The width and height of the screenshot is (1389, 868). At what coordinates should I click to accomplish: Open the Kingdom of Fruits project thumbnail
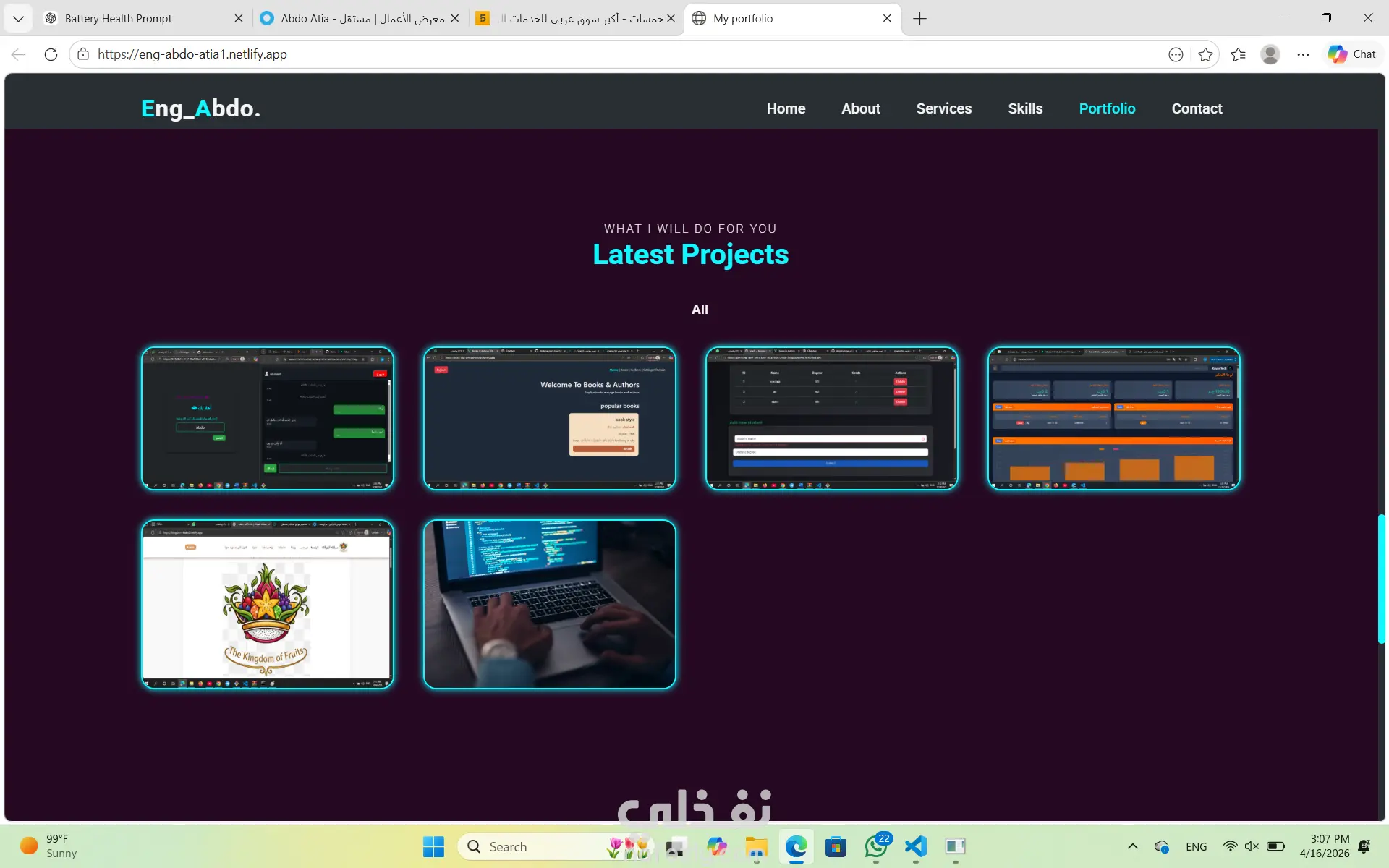[268, 604]
